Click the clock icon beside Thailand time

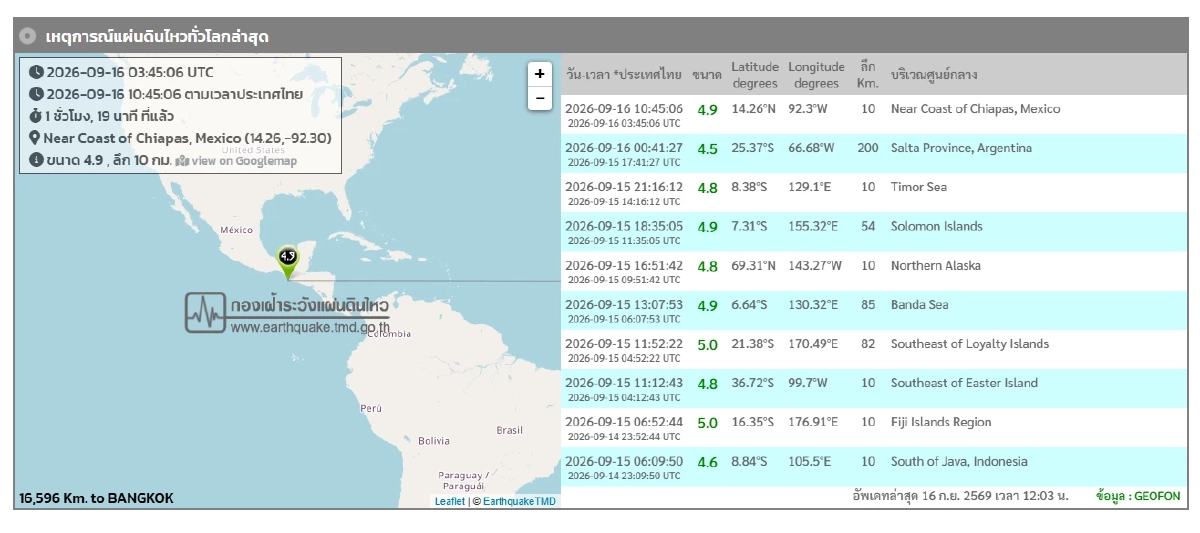[x=36, y=94]
